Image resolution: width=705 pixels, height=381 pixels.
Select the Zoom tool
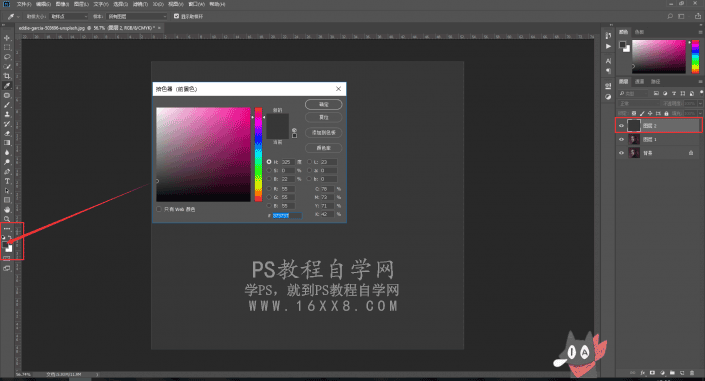(7, 219)
